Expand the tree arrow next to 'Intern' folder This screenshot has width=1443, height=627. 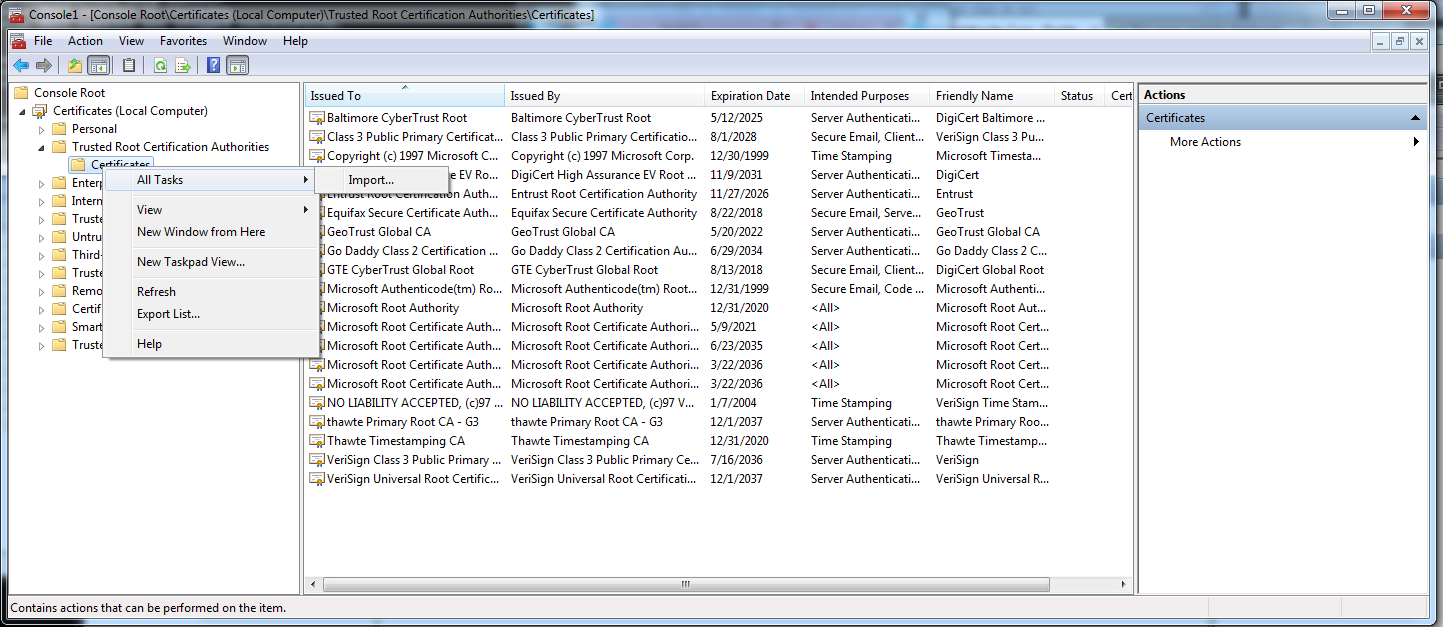42,201
